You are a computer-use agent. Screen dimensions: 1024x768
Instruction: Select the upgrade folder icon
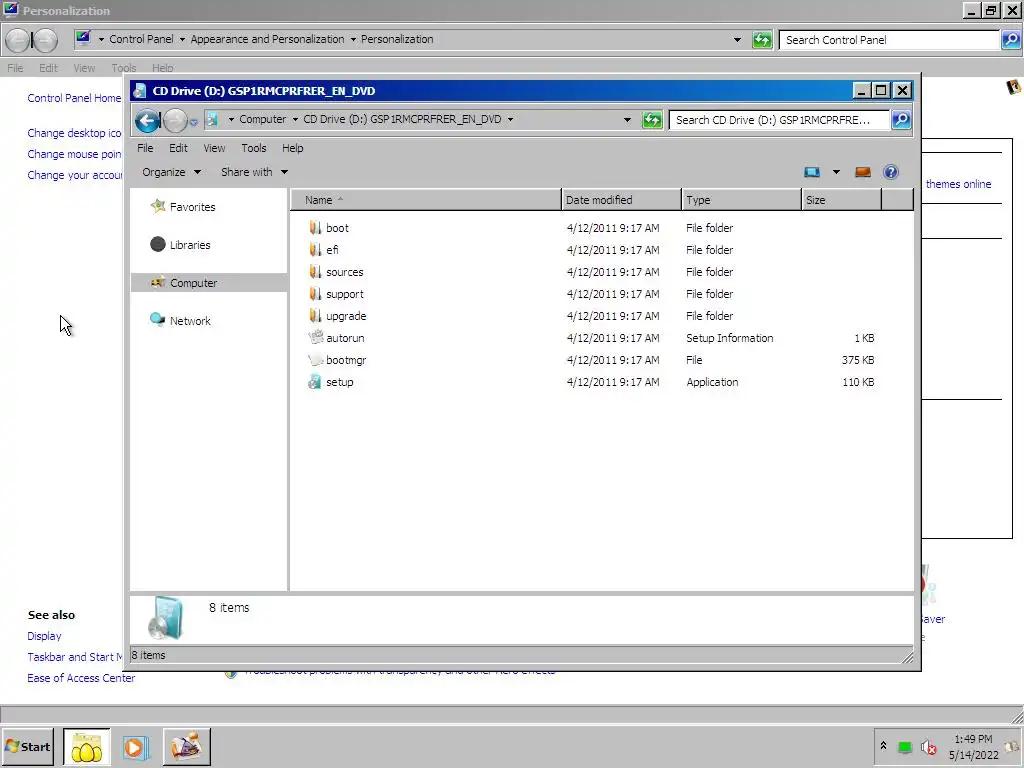[315, 316]
